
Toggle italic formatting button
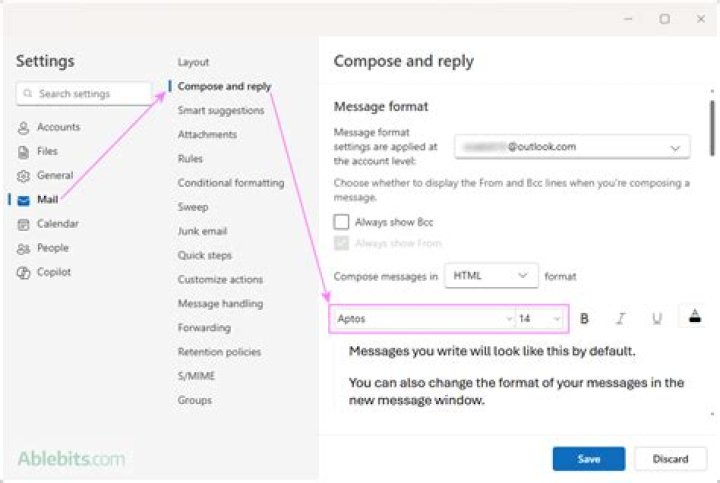coord(620,319)
